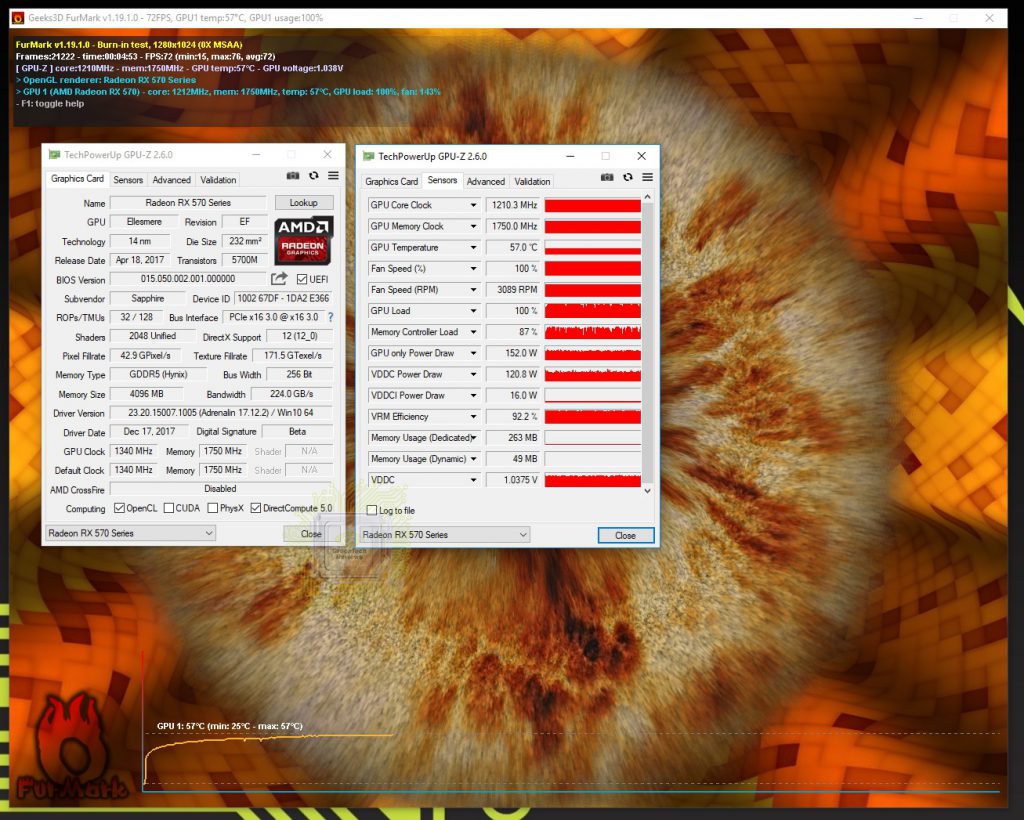Click the GPU Load history graph
Viewport: 1024px width, 820px height.
592,311
